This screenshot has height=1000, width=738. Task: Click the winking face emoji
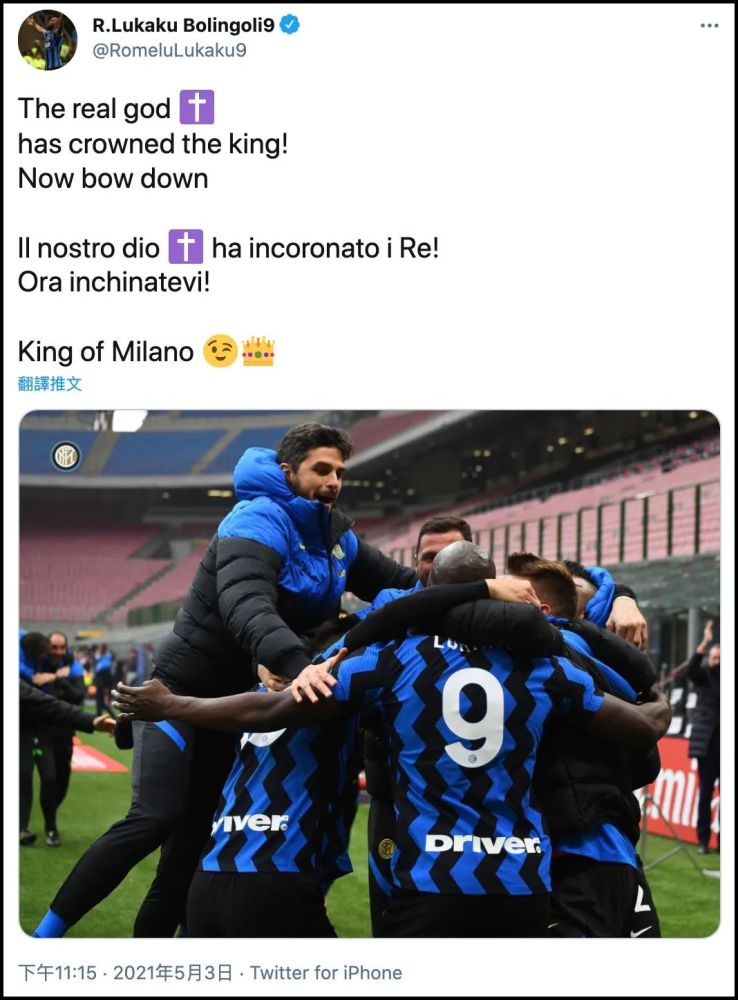(x=220, y=351)
